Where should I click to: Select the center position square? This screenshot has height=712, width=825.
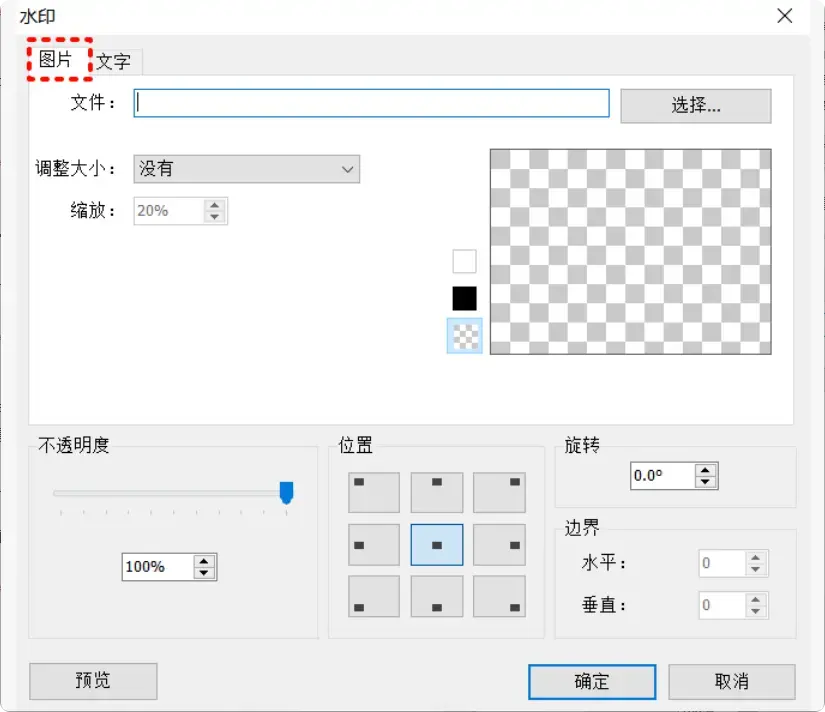(436, 545)
